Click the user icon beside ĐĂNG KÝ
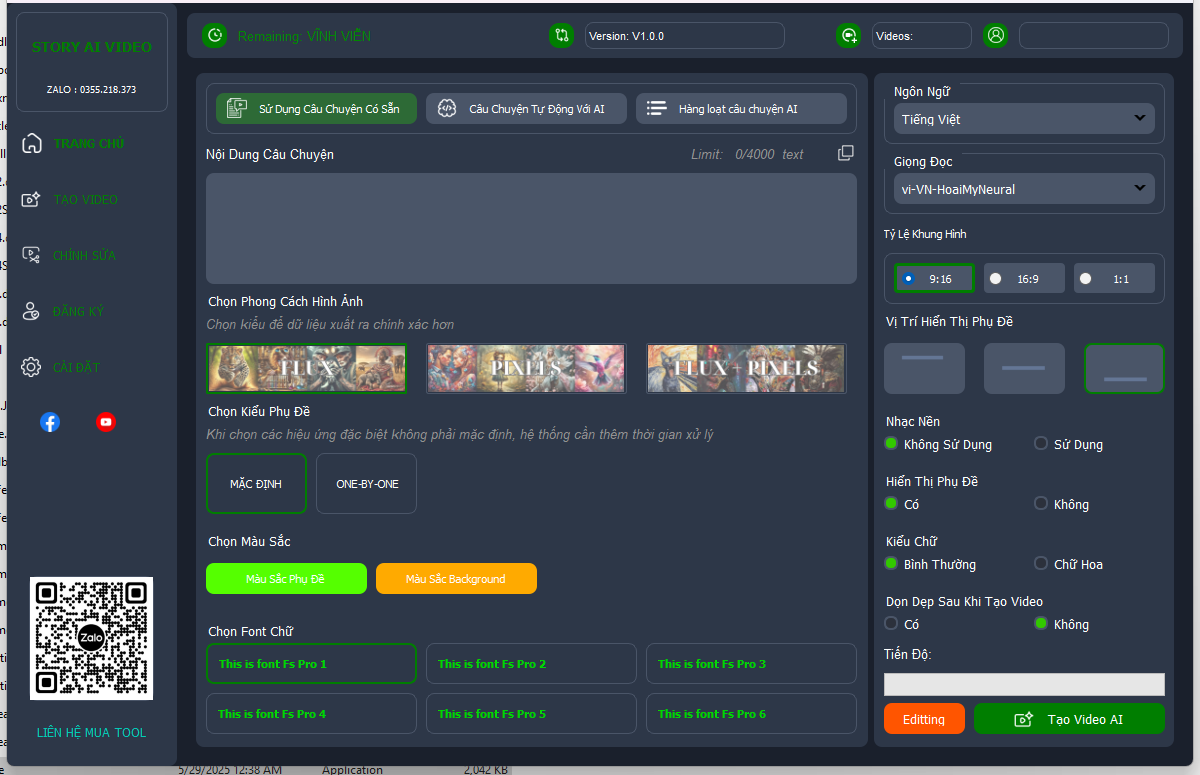1200x775 pixels. click(33, 311)
